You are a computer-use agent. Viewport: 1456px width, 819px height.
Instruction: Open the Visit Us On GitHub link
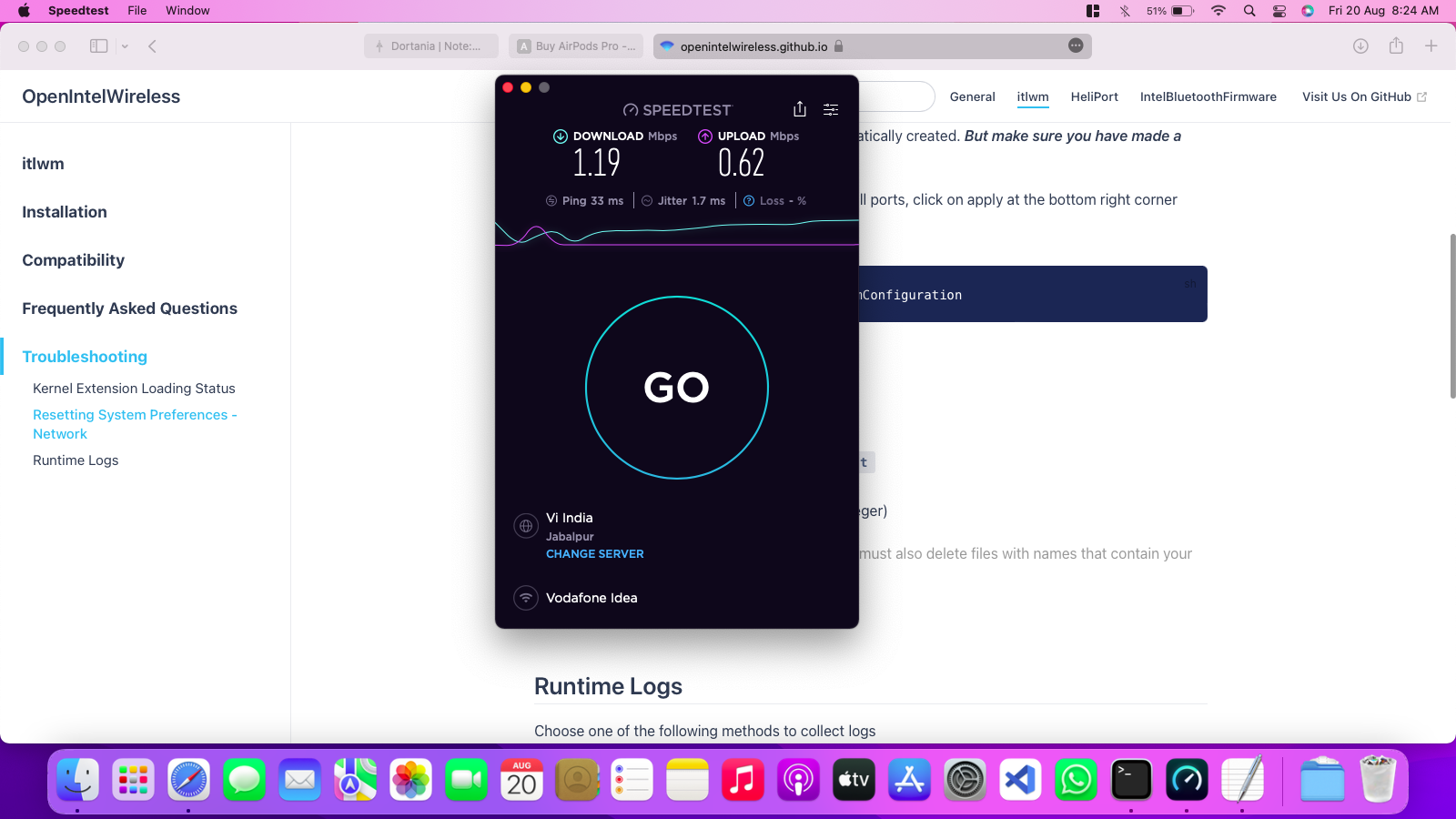pos(1356,96)
